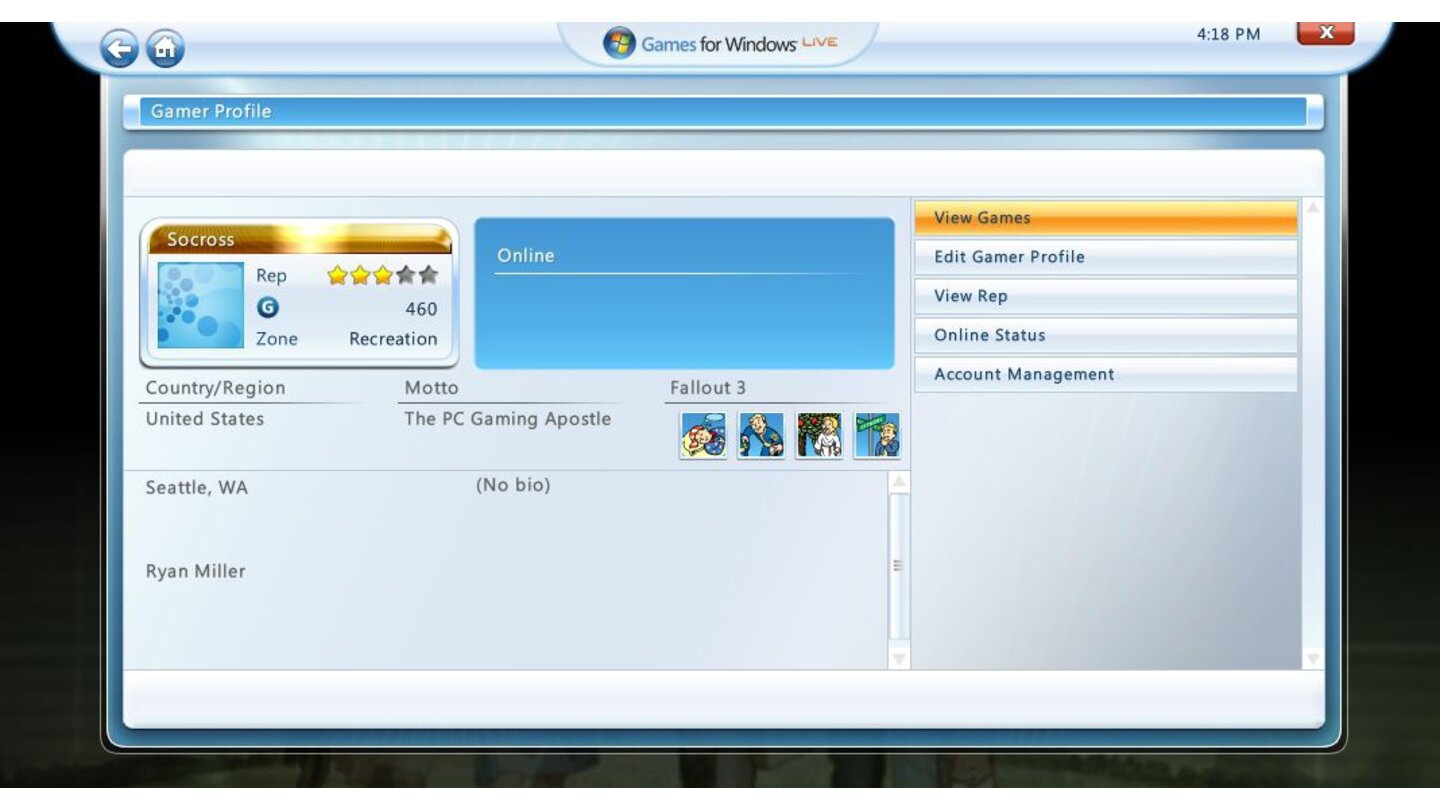This screenshot has height=810, width=1440.
Task: Click the 'United States' country value
Action: (205, 419)
